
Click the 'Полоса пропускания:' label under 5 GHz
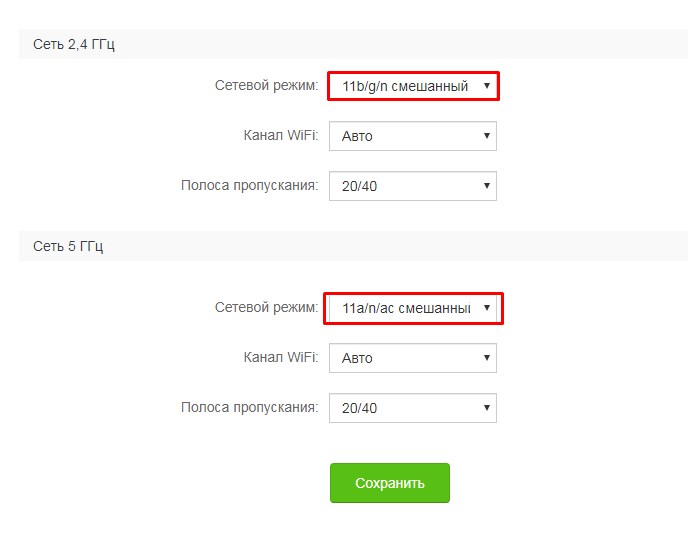pyautogui.click(x=249, y=407)
